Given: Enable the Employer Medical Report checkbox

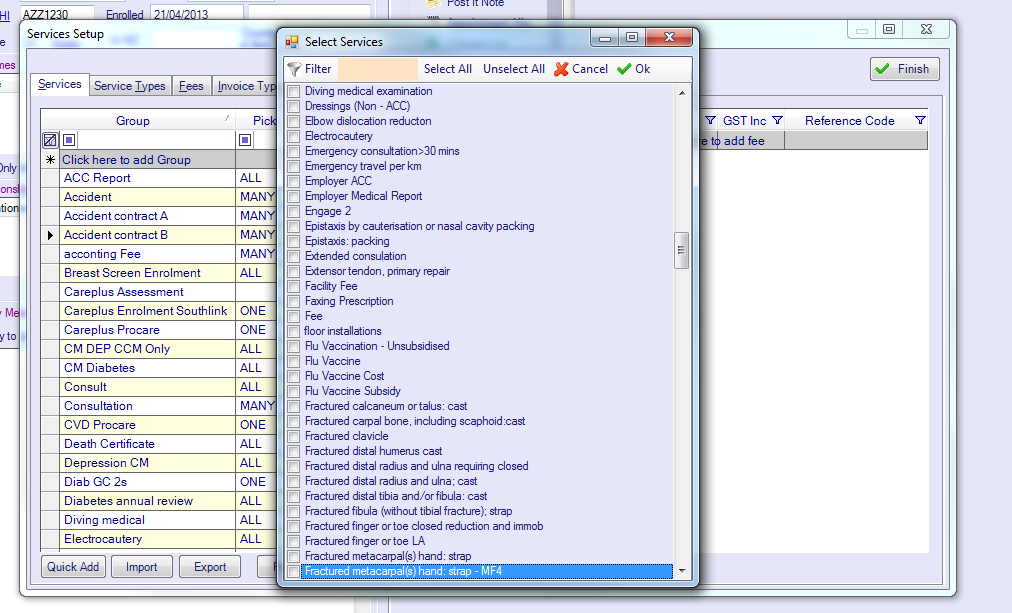Looking at the screenshot, I should 294,196.
